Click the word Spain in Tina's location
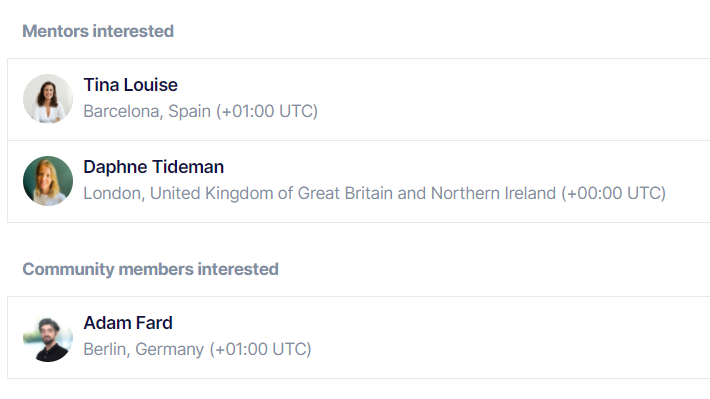 (x=189, y=111)
